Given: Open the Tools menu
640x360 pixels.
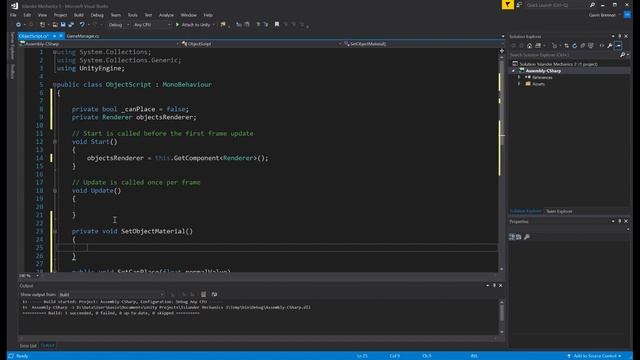Looking at the screenshot, I should click(x=133, y=15).
